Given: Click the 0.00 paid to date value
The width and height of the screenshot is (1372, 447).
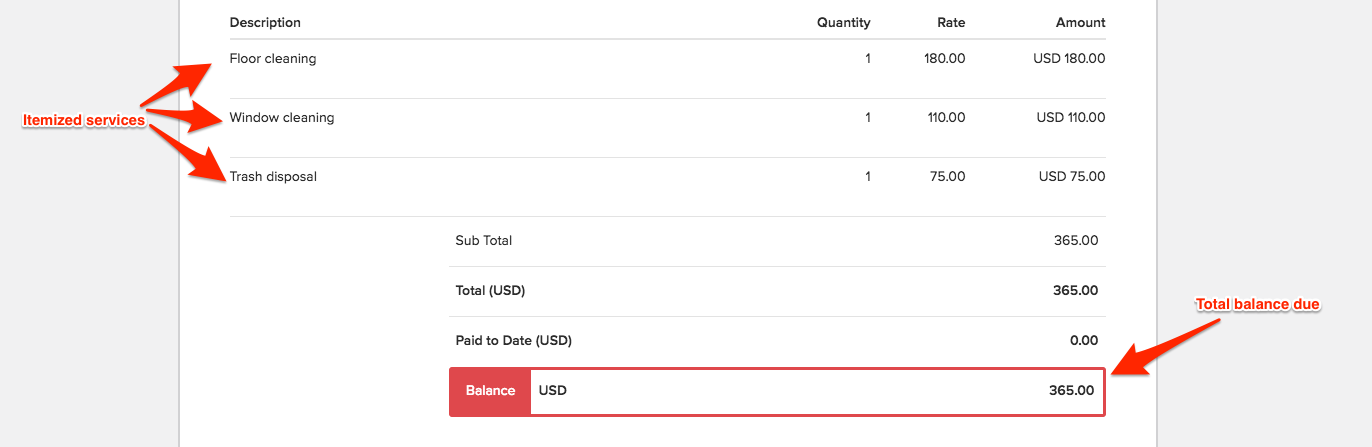Looking at the screenshot, I should 1084,341.
